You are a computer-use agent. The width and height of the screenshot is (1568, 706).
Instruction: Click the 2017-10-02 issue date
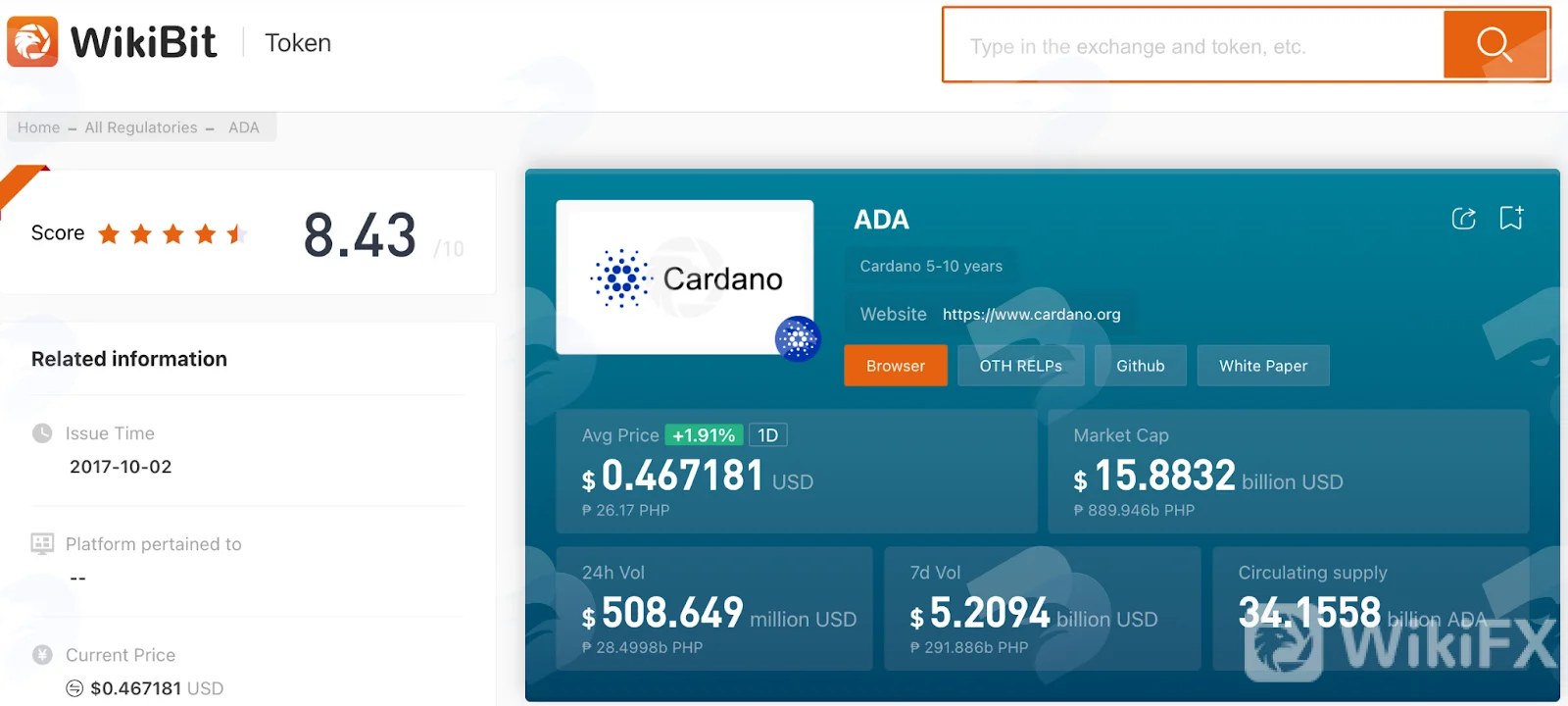pyautogui.click(x=121, y=467)
